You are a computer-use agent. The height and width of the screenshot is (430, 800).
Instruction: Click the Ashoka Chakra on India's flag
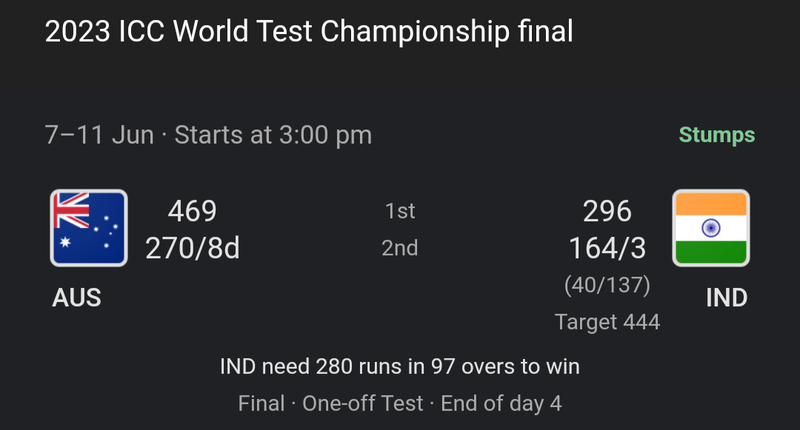coord(711,227)
